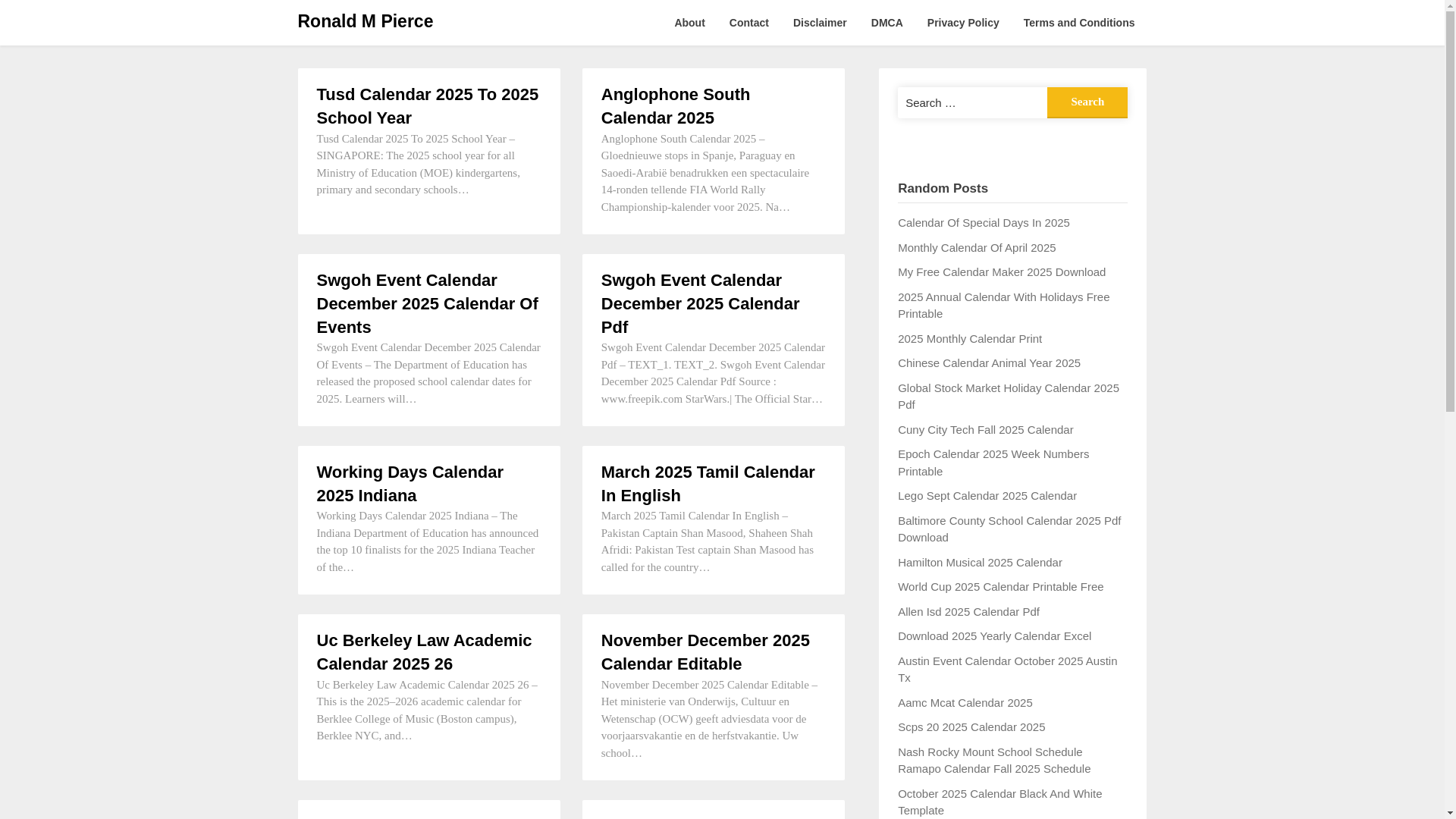Open October 2025 Calendar Black And White link
Viewport: 1456px width, 819px height.
coord(1000,802)
